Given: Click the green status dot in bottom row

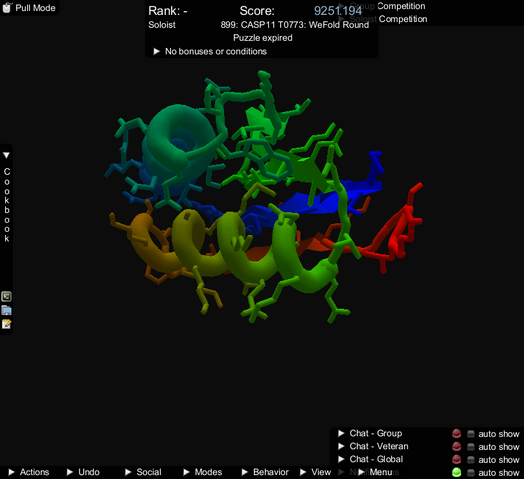Looking at the screenshot, I should 456,472.
